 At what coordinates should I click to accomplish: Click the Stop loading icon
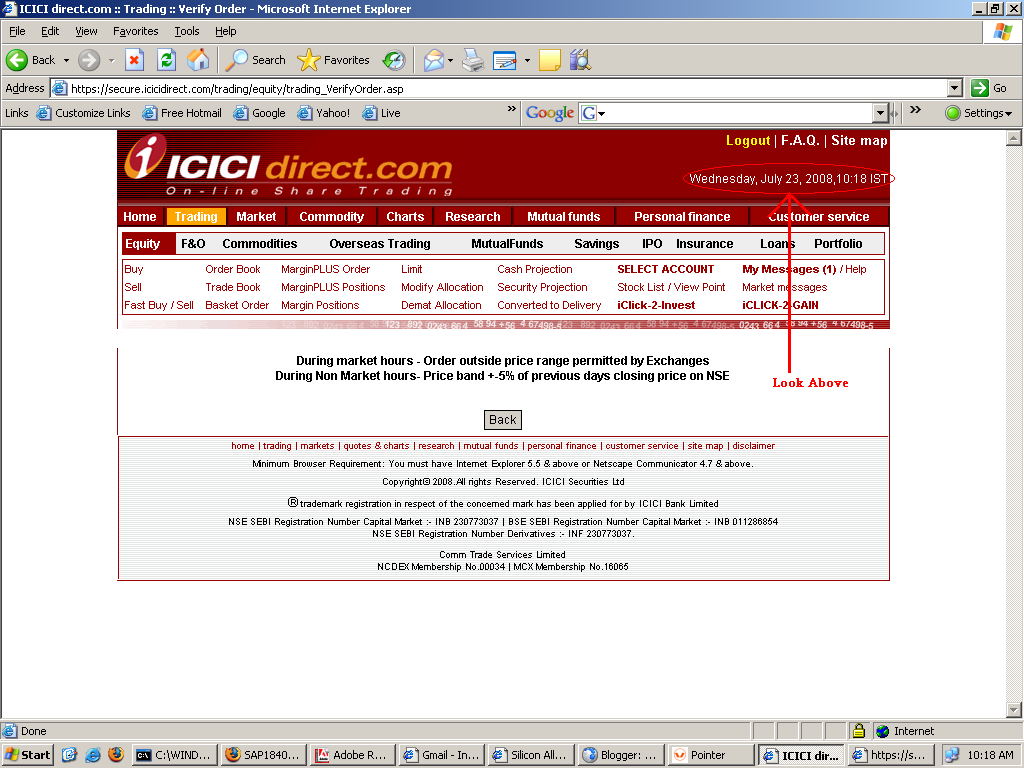pos(135,60)
